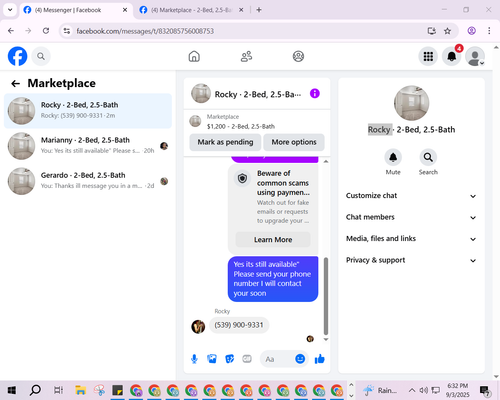Attach a photo file icon

pyautogui.click(x=212, y=359)
